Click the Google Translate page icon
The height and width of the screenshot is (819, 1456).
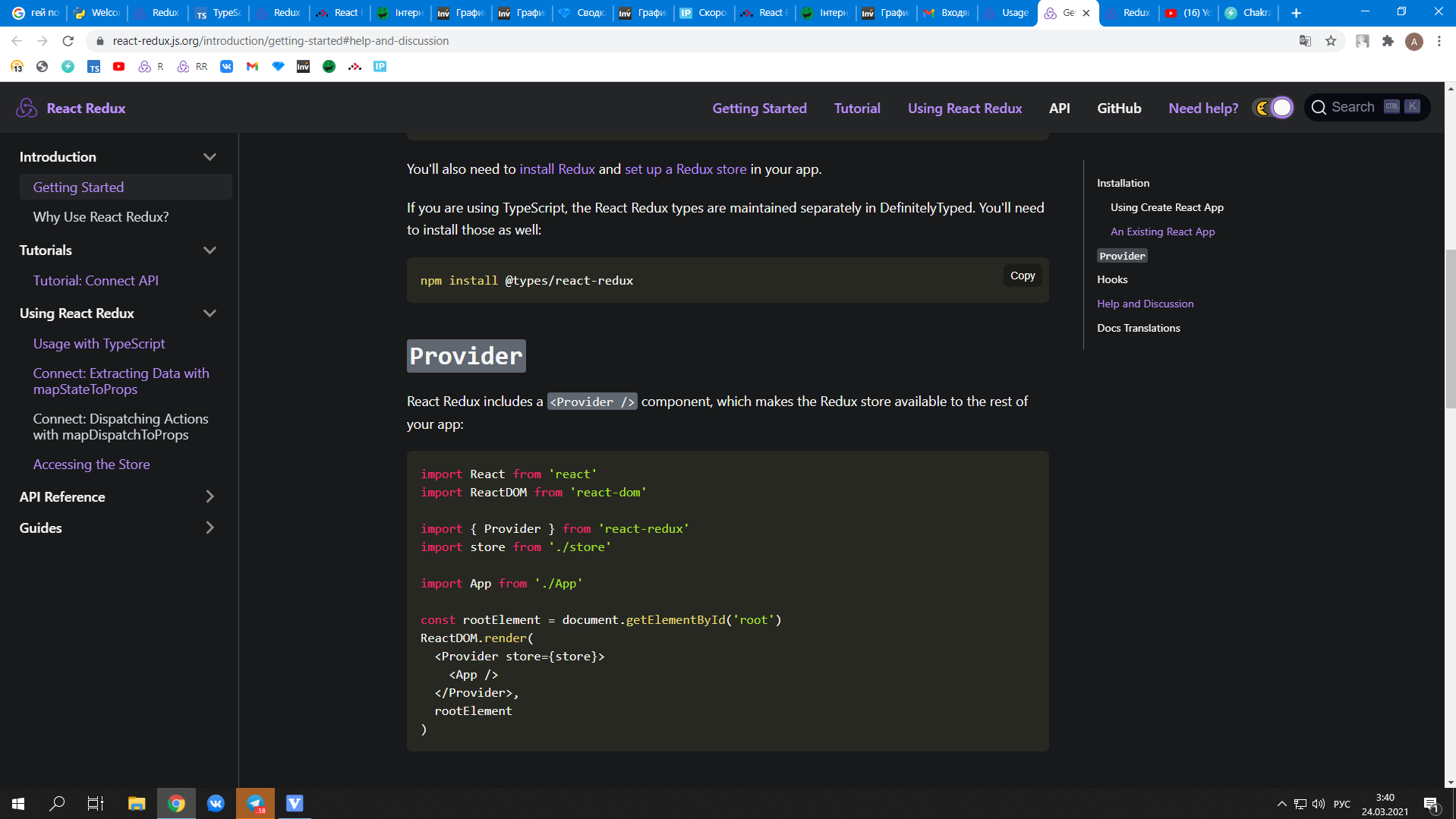pyautogui.click(x=1305, y=41)
